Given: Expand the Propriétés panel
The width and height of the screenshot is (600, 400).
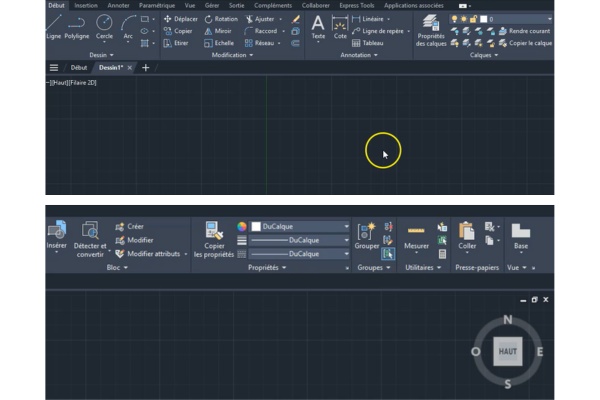Looking at the screenshot, I should [267, 268].
